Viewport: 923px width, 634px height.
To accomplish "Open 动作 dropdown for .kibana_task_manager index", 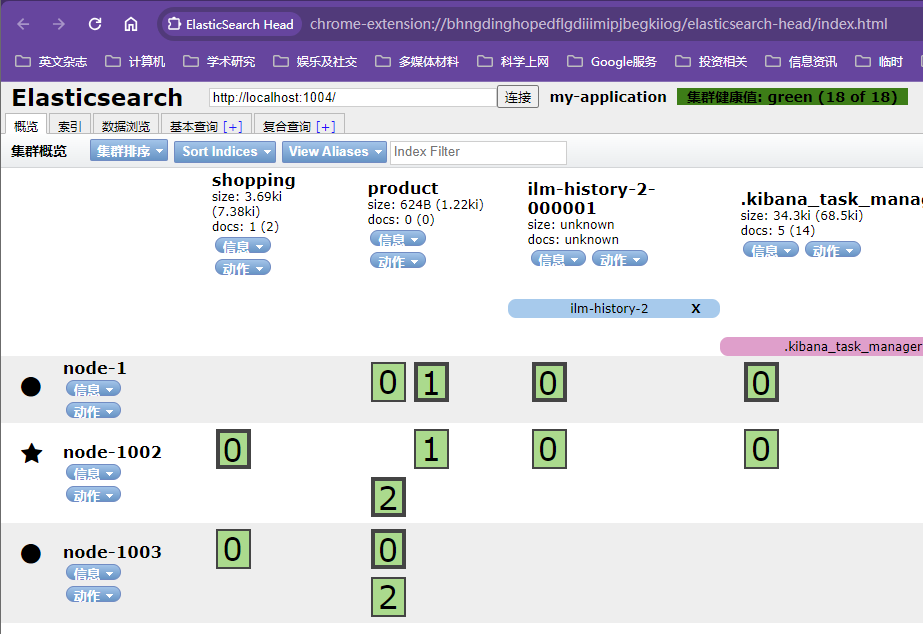I will click(x=833, y=250).
